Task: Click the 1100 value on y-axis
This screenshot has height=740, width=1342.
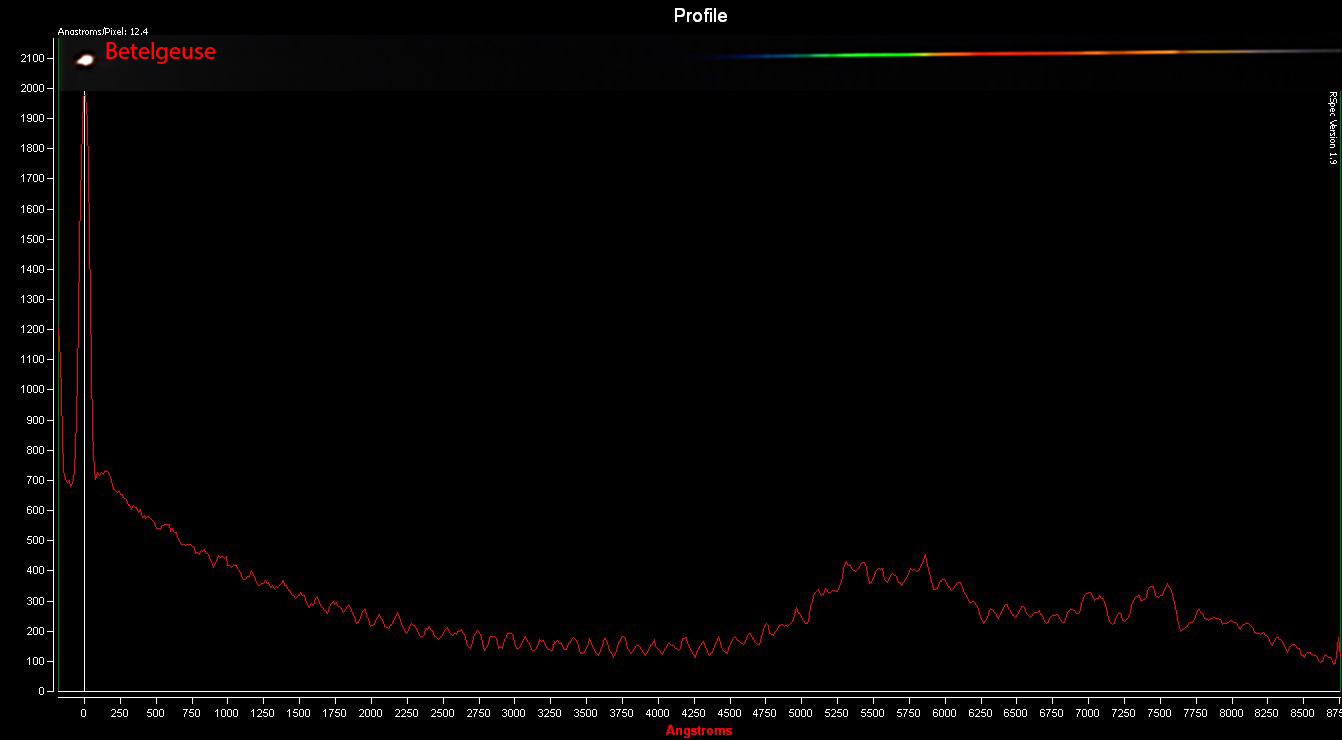Action: pyautogui.click(x=33, y=359)
